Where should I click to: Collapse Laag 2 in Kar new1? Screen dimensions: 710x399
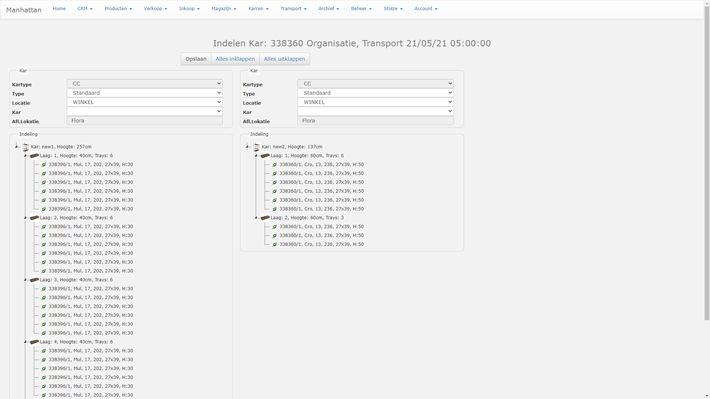tap(25, 217)
